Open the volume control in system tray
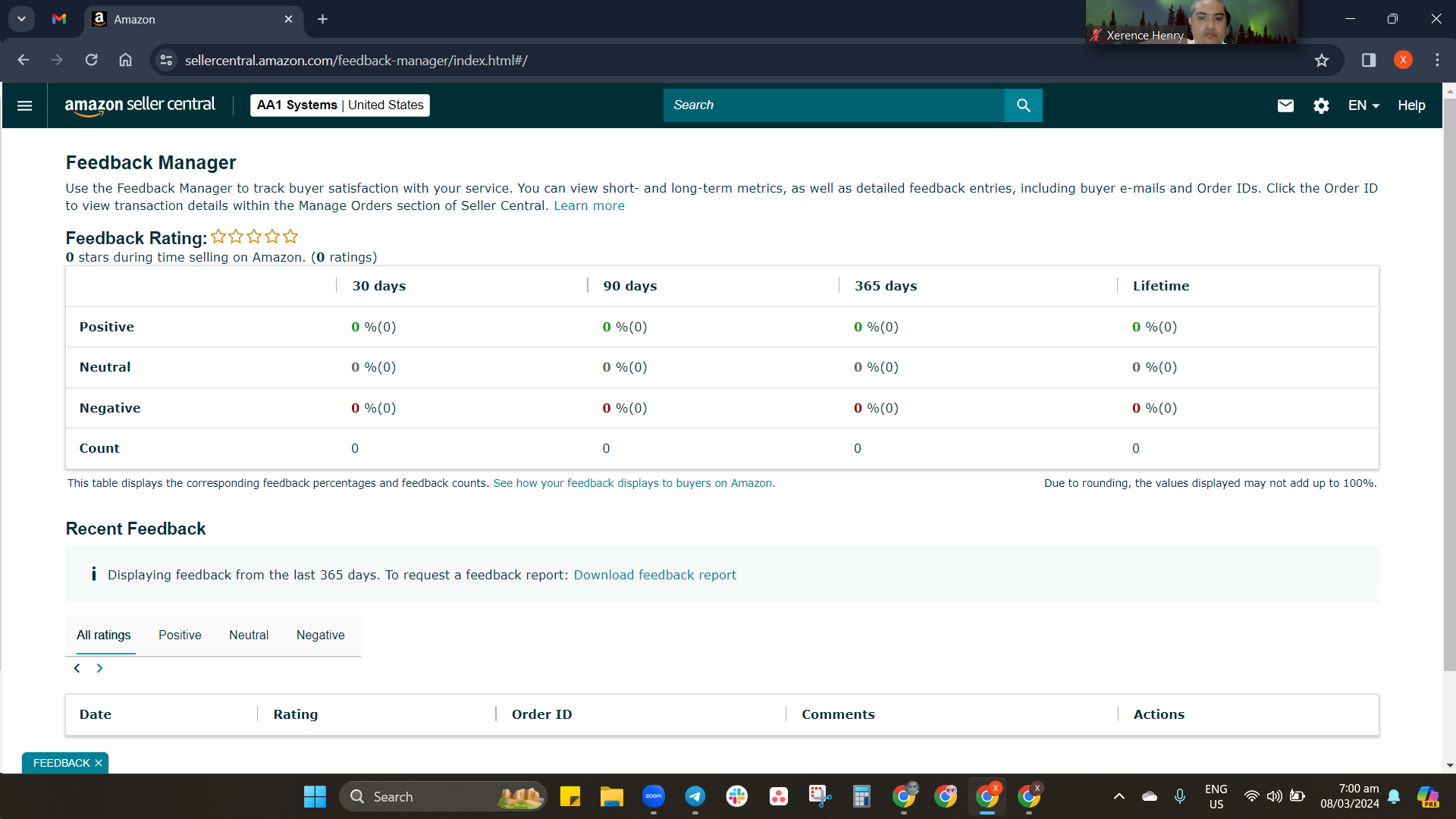Screen dimensions: 1456x819 (x=1274, y=796)
